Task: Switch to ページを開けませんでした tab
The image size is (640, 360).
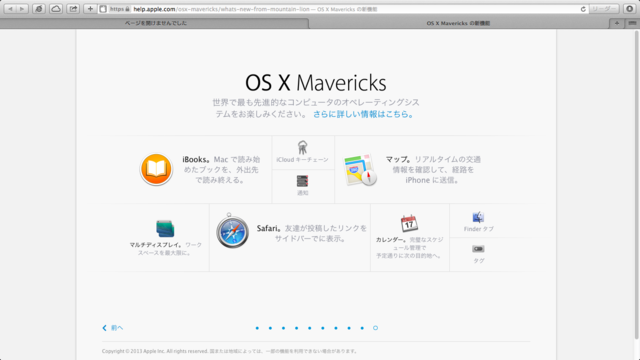Action: tap(155, 23)
